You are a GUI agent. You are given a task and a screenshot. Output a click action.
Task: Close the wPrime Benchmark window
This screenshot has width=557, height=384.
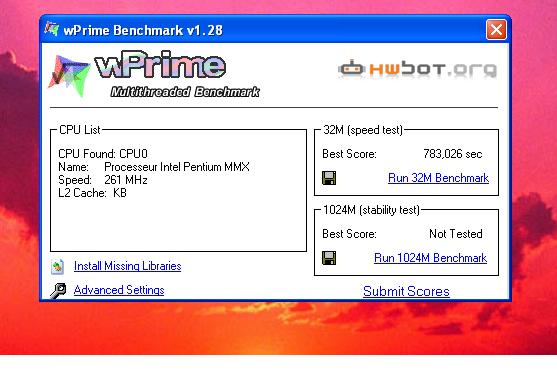[496, 29]
